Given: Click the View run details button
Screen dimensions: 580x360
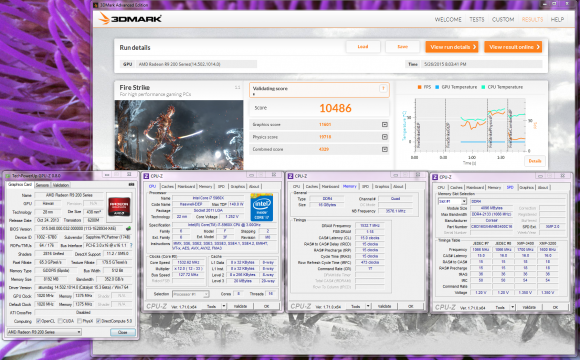Looking at the screenshot, I should [452, 47].
